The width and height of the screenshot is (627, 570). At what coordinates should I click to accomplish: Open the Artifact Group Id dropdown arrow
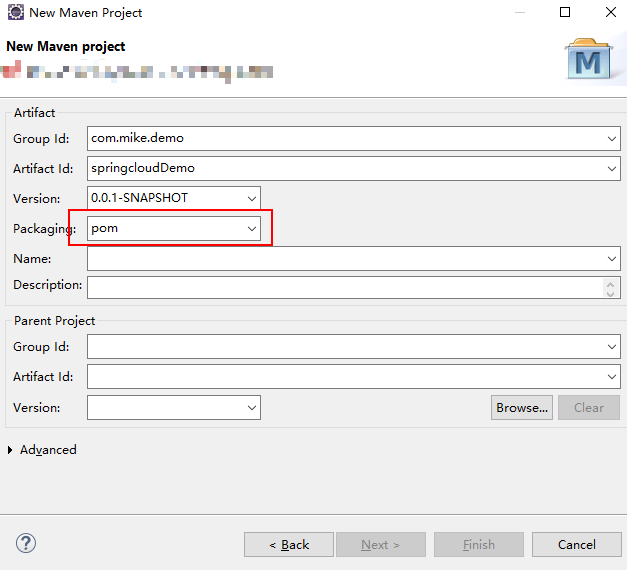click(x=611, y=138)
